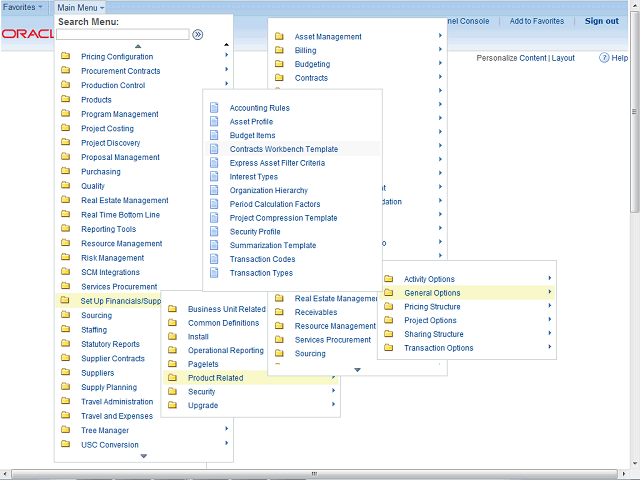Click the Accounting Rules page icon

(x=214, y=107)
